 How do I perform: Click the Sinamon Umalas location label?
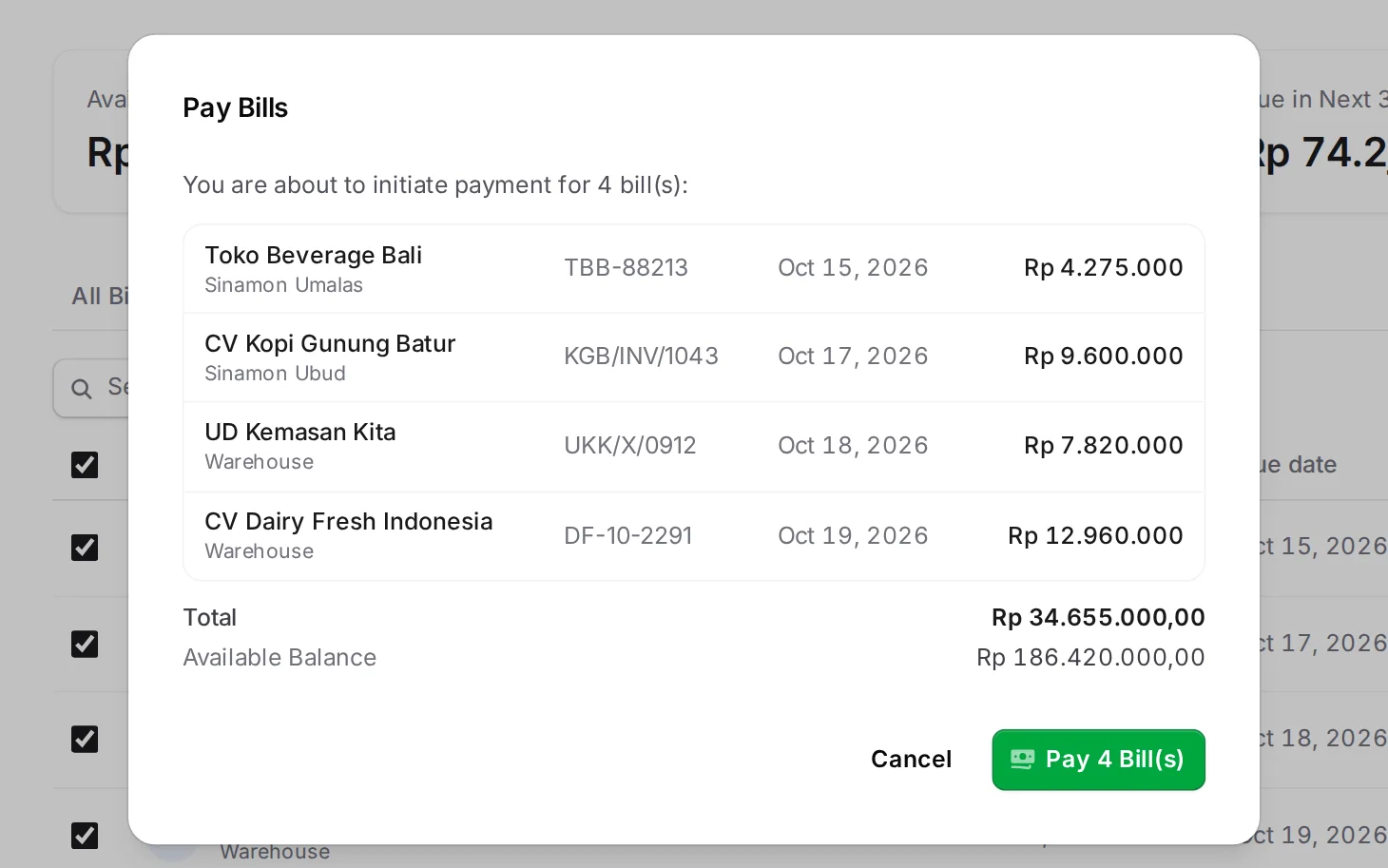[x=283, y=285]
